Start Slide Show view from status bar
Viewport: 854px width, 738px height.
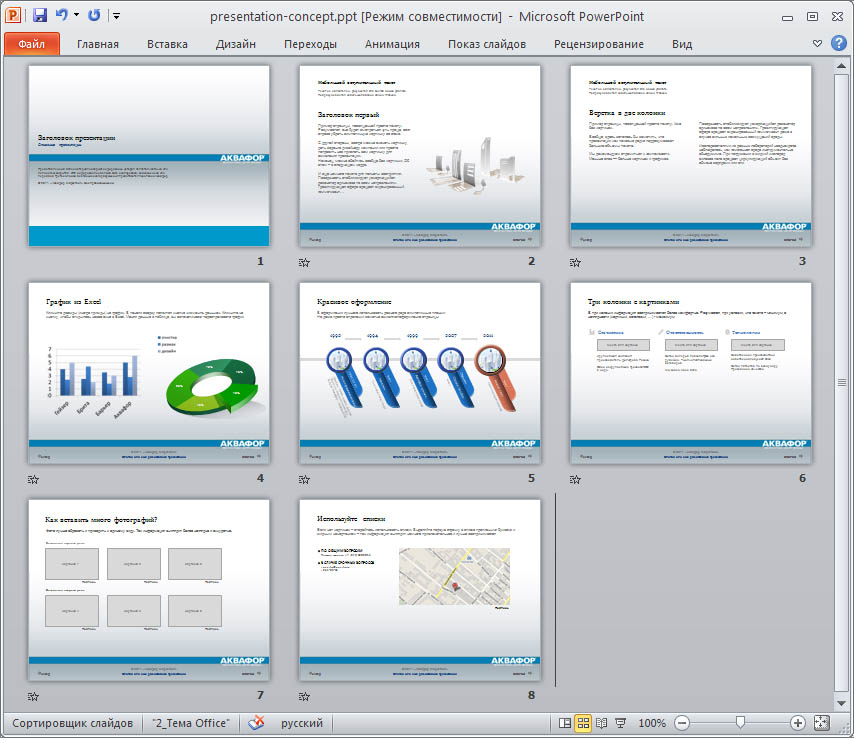coord(621,723)
